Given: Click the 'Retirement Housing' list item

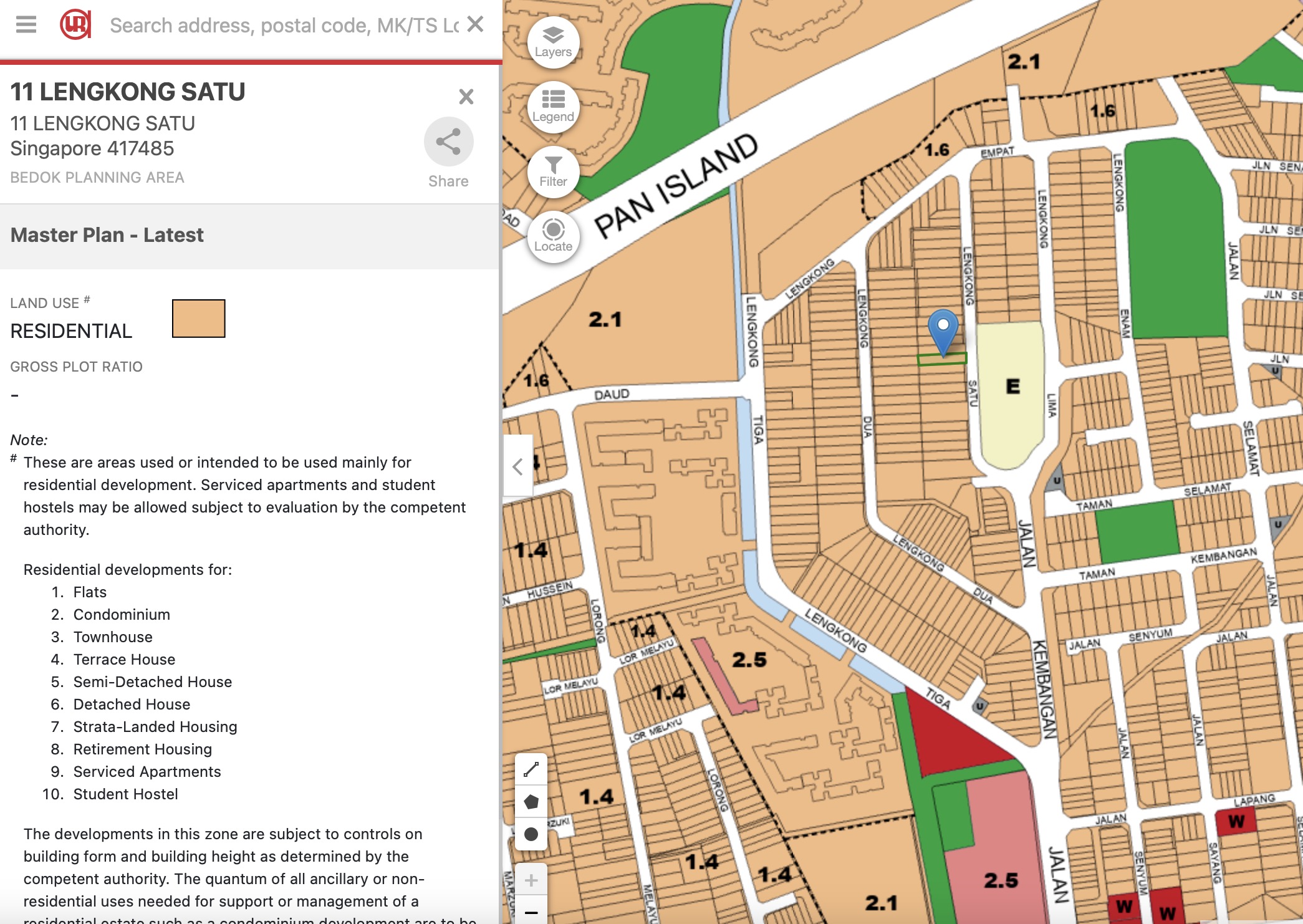Looking at the screenshot, I should point(143,749).
